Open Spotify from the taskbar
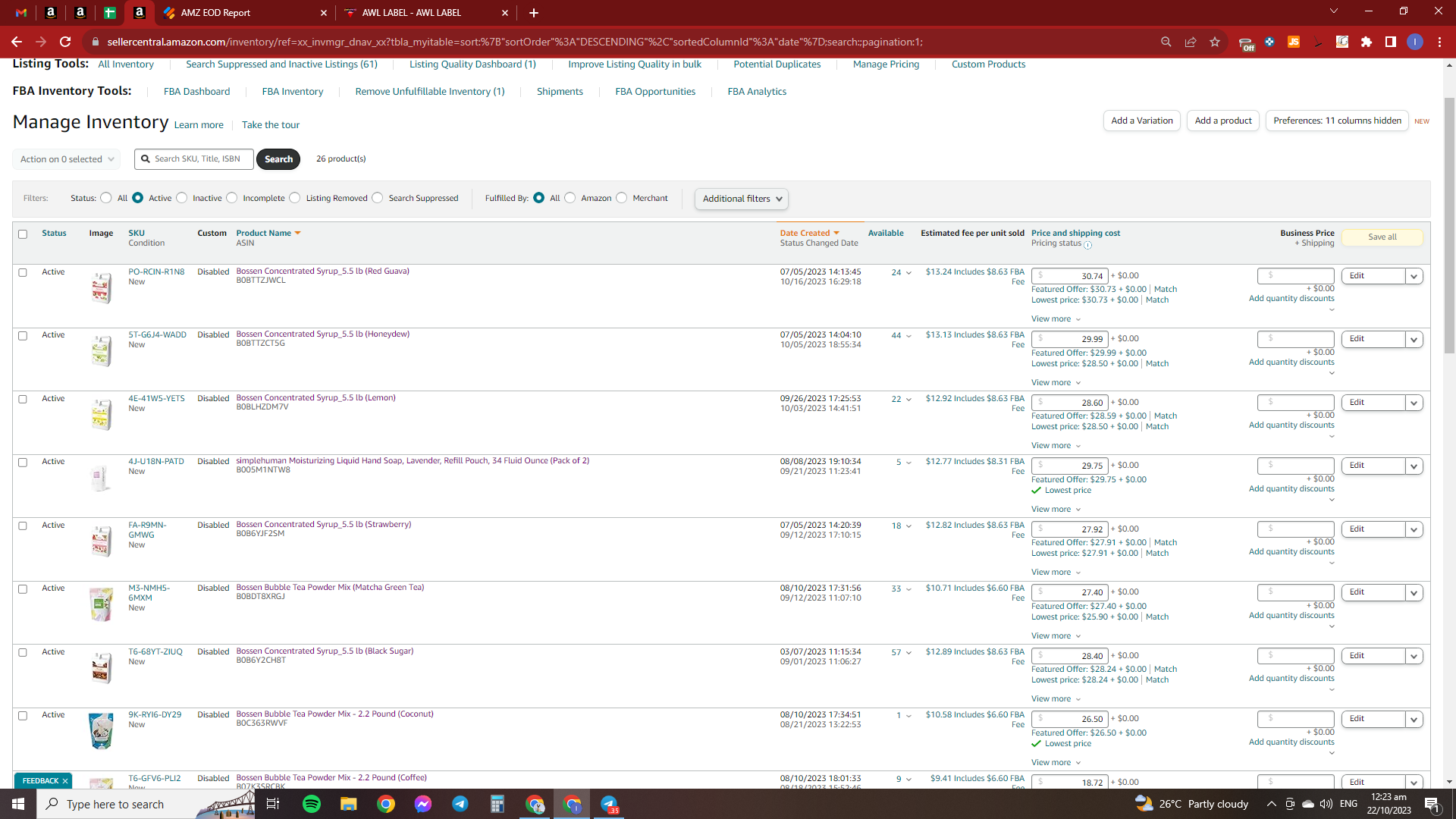 [312, 804]
